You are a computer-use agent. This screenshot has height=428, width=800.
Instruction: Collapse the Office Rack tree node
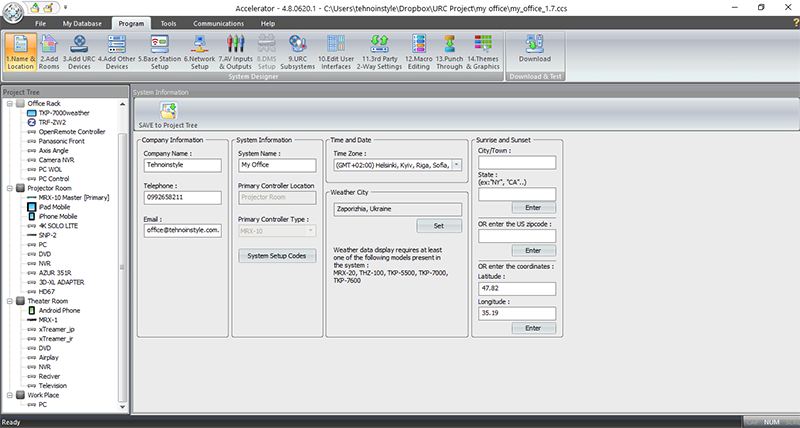pos(9,103)
